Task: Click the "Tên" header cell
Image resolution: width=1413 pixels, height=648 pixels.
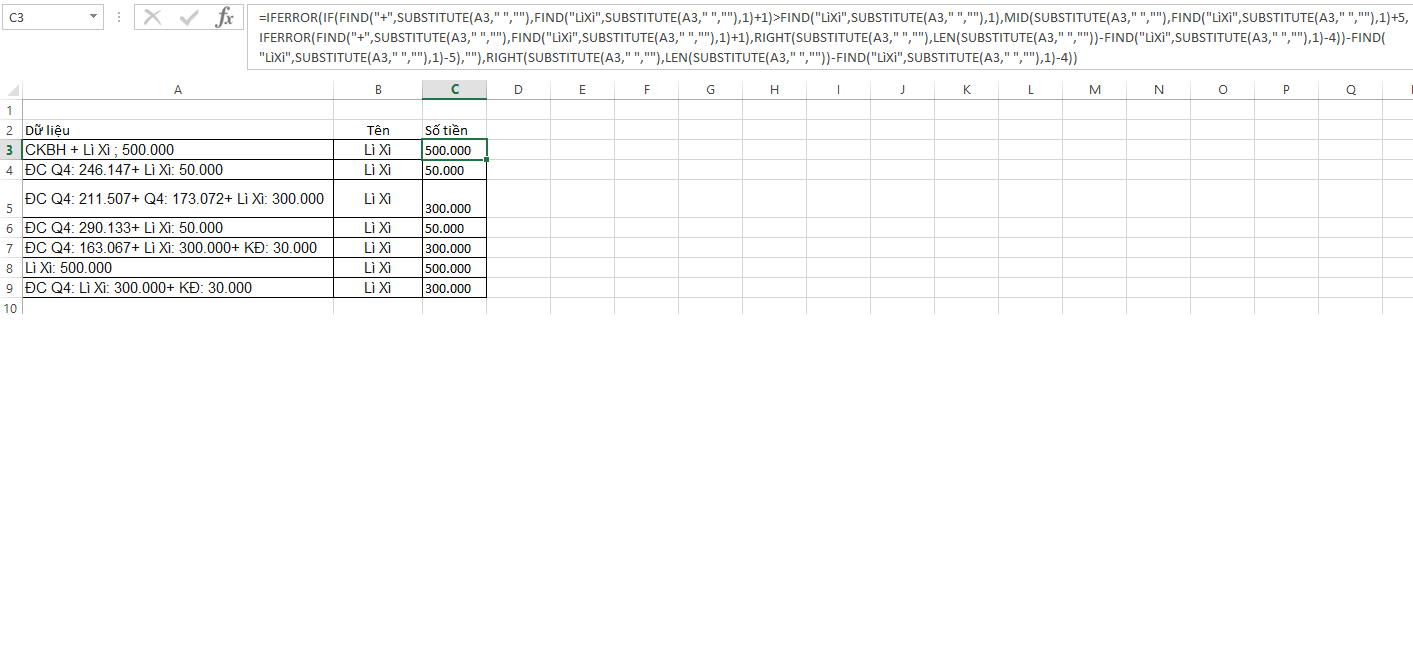Action: [378, 130]
